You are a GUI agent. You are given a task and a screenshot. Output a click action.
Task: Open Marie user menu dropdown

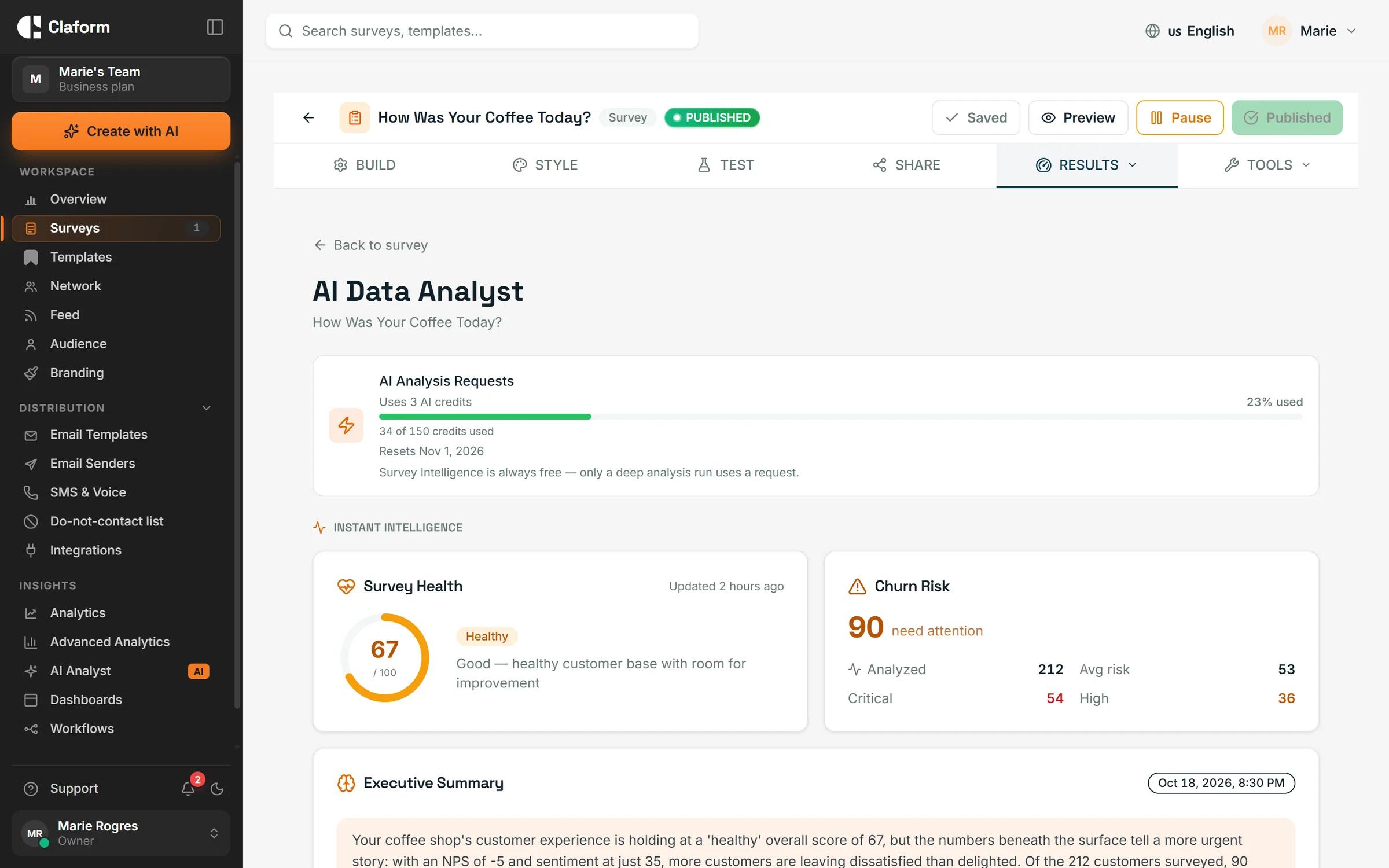tap(1310, 31)
